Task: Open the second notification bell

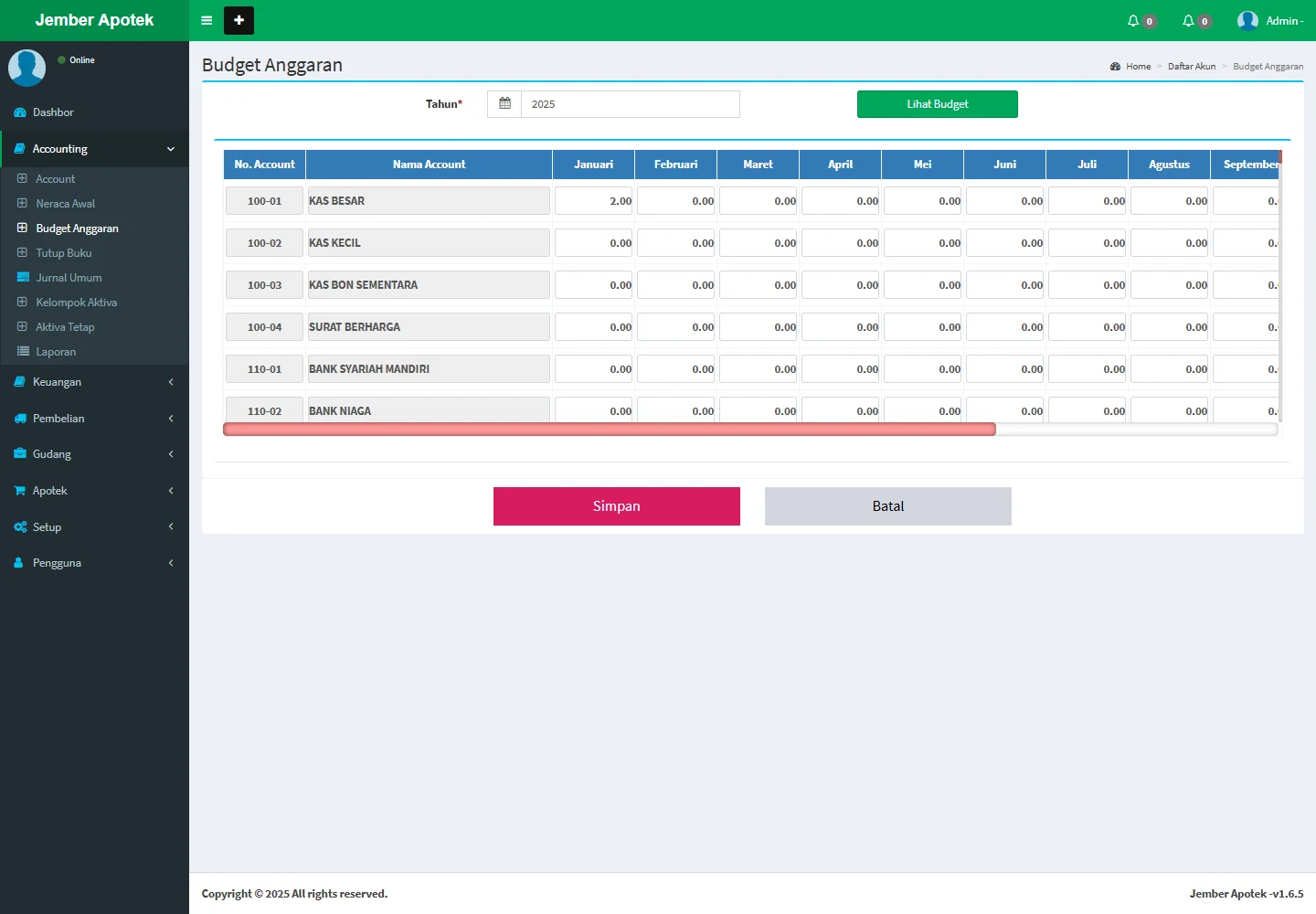Action: 1188,20
